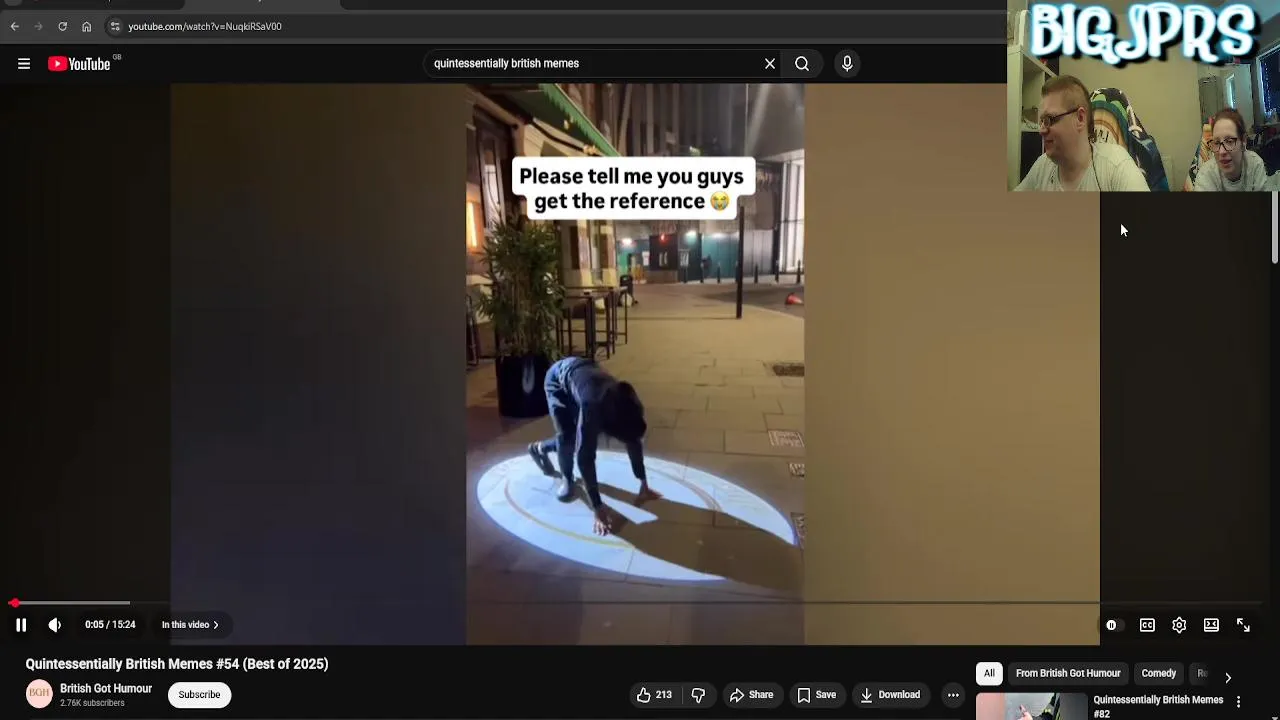Show more filter chips with the arrow
This screenshot has height=720, width=1280.
(x=1228, y=677)
